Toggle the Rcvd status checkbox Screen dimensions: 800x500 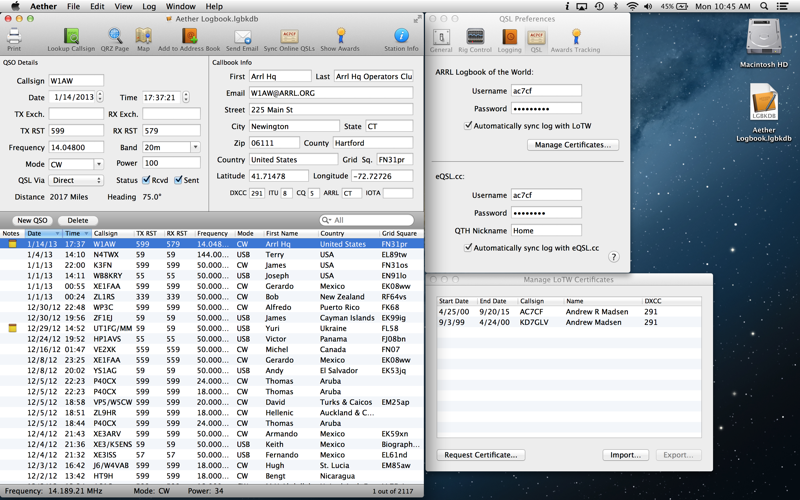click(146, 181)
